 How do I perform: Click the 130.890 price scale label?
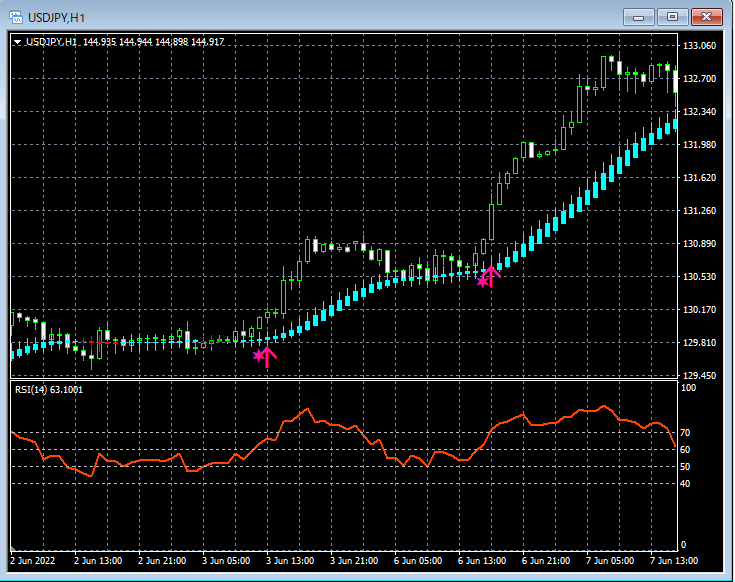(699, 244)
